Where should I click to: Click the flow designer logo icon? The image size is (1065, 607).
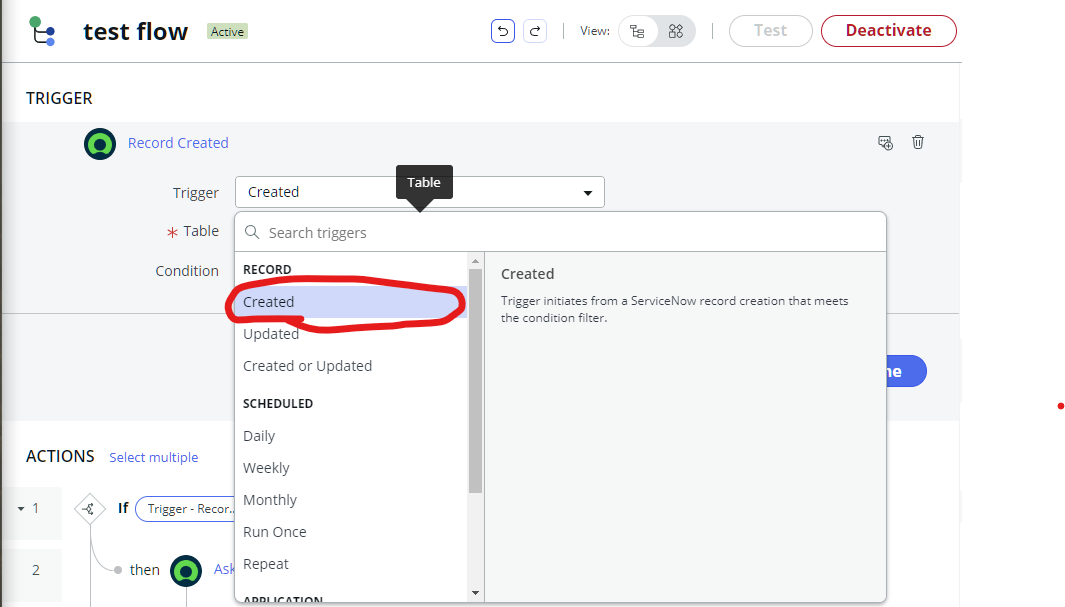[x=42, y=31]
